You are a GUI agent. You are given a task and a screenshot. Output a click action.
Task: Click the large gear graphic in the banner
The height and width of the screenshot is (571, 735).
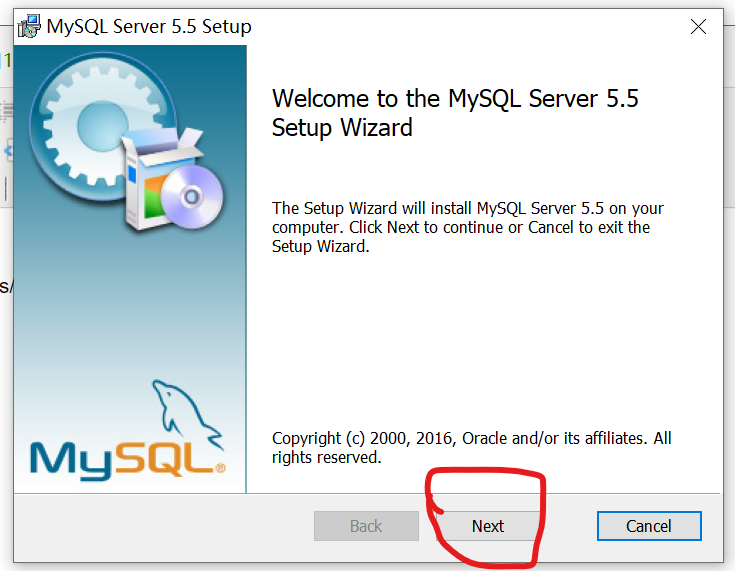click(x=101, y=127)
